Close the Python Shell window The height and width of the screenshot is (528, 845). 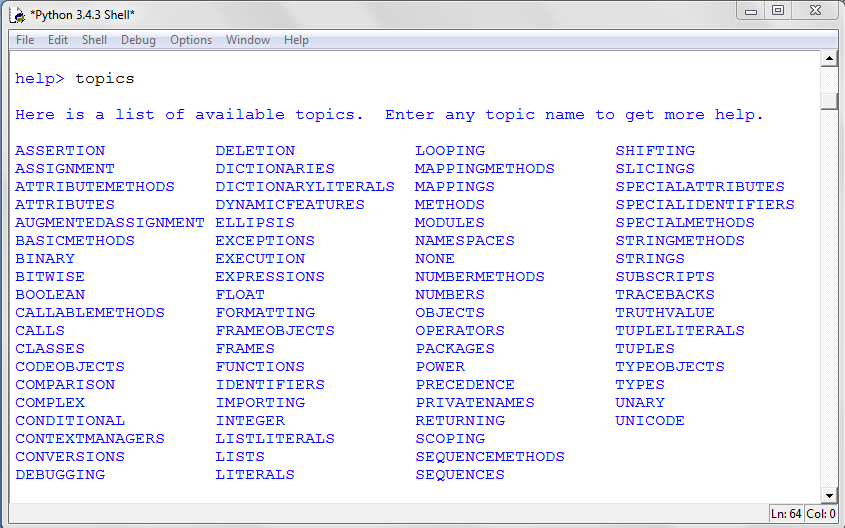click(x=815, y=11)
